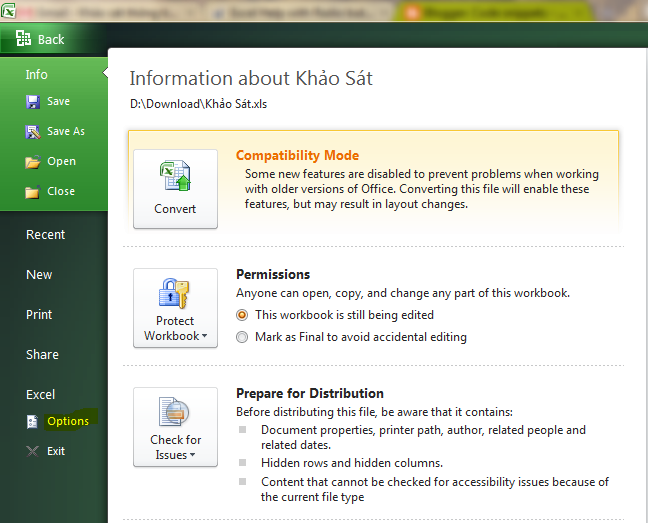Click the Check for Issues document icon

tap(174, 411)
